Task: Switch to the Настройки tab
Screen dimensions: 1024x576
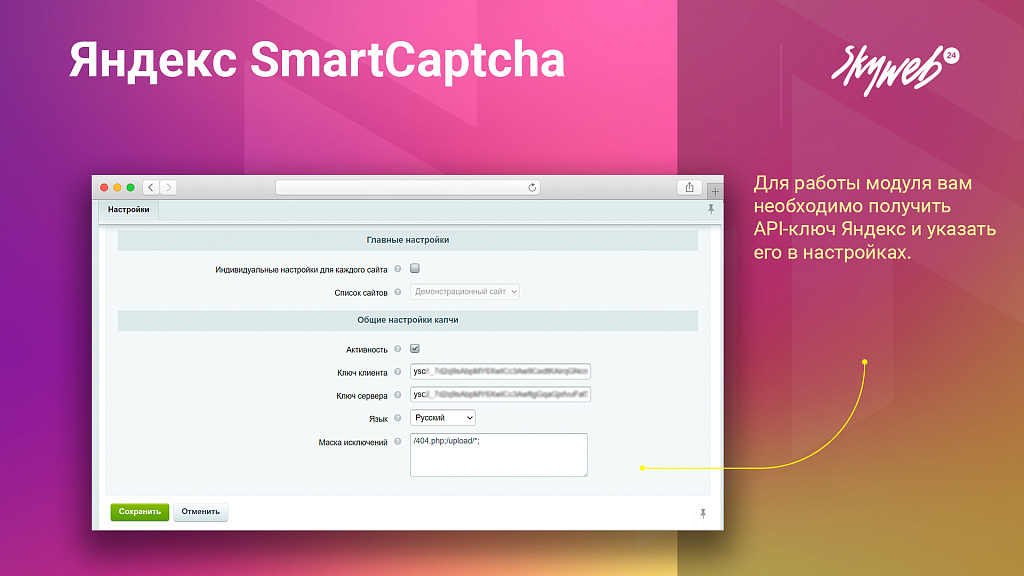Action: (x=128, y=211)
